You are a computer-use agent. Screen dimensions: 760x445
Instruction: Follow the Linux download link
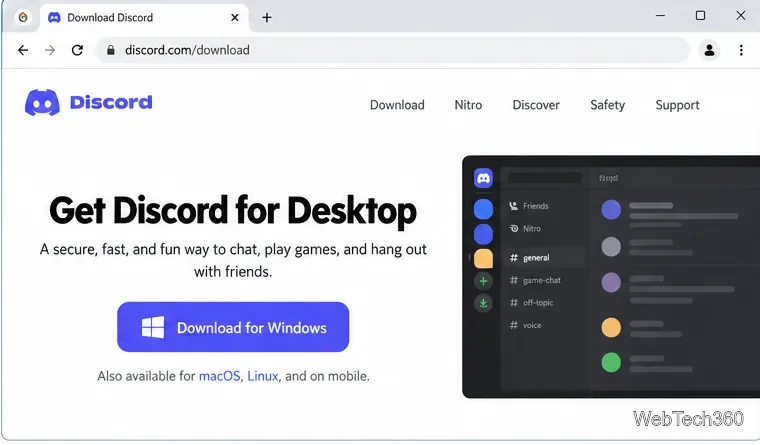click(x=263, y=376)
